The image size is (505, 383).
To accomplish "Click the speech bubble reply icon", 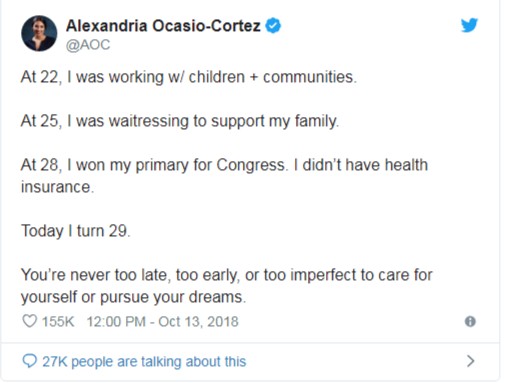I will click(x=29, y=361).
